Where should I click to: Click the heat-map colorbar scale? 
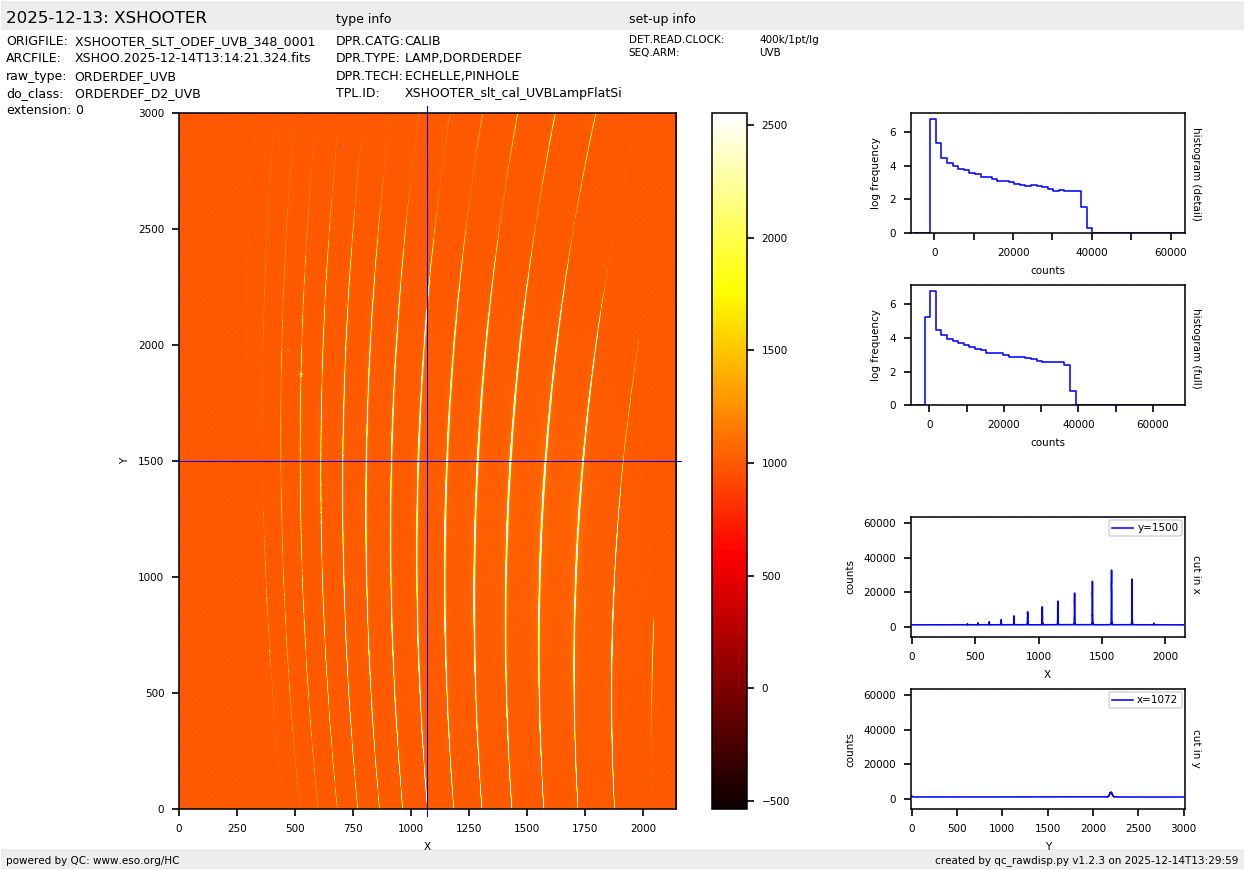pos(729,460)
